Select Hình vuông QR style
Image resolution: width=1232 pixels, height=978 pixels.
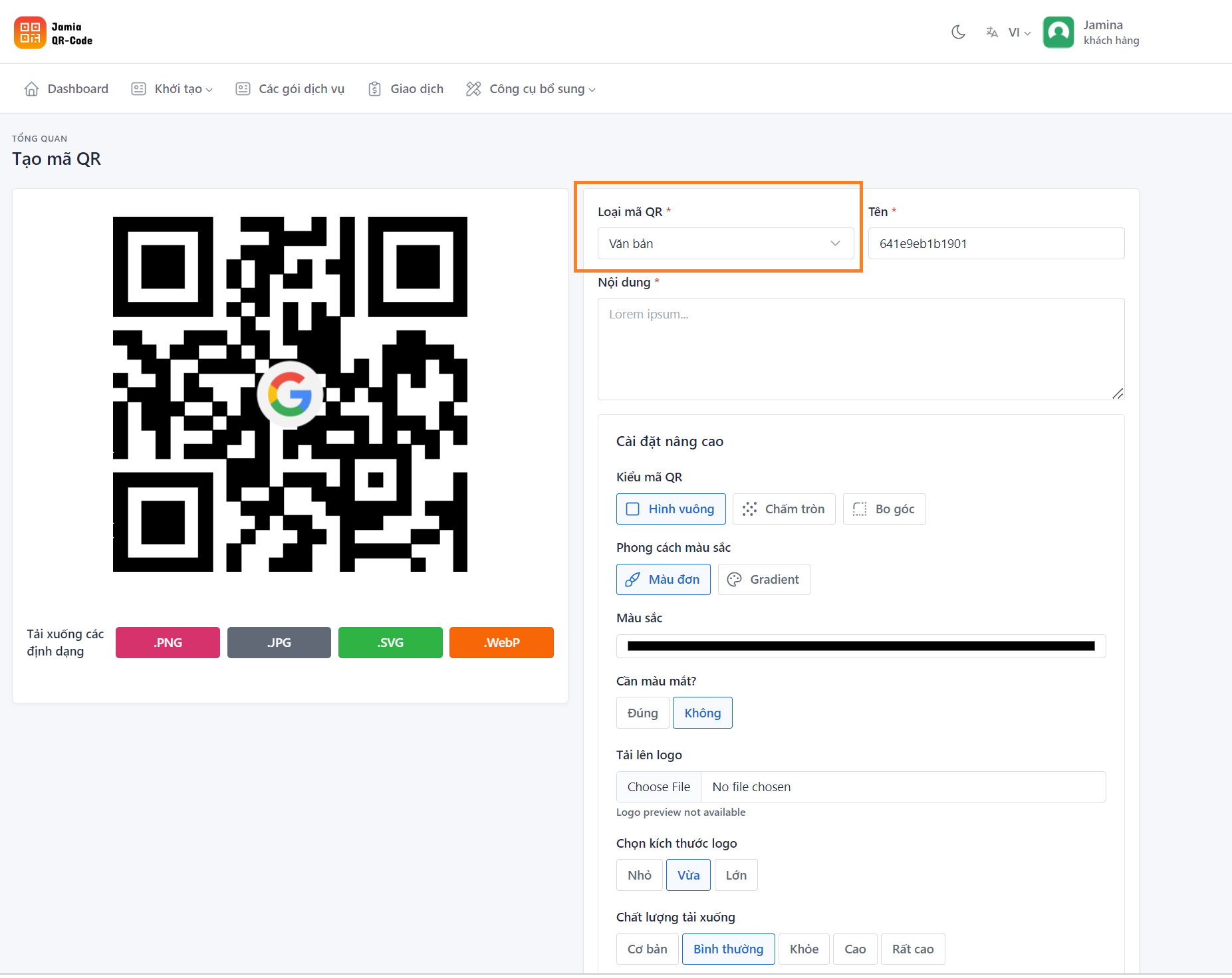click(x=671, y=509)
